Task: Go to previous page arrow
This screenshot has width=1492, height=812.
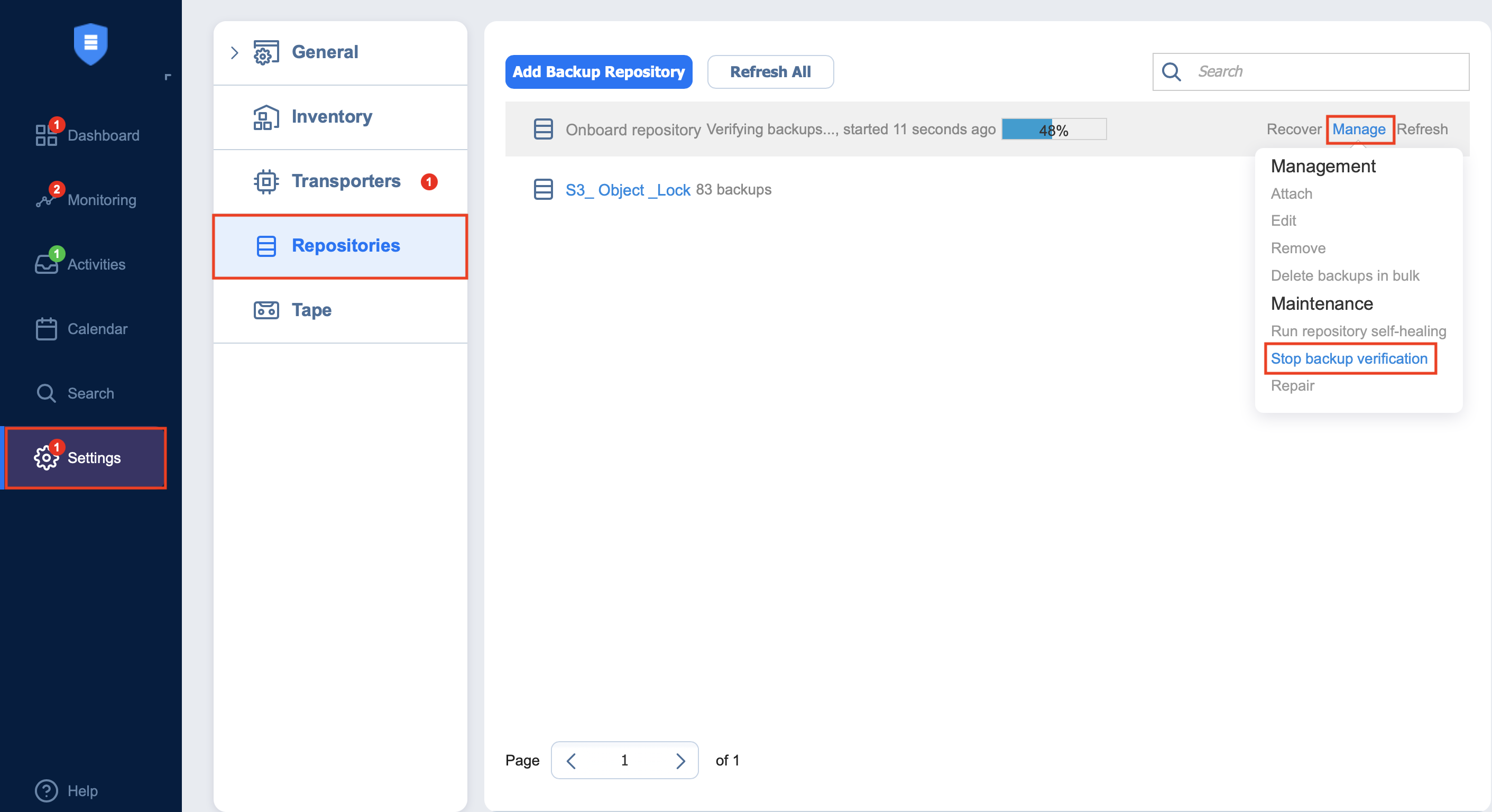Action: point(572,760)
